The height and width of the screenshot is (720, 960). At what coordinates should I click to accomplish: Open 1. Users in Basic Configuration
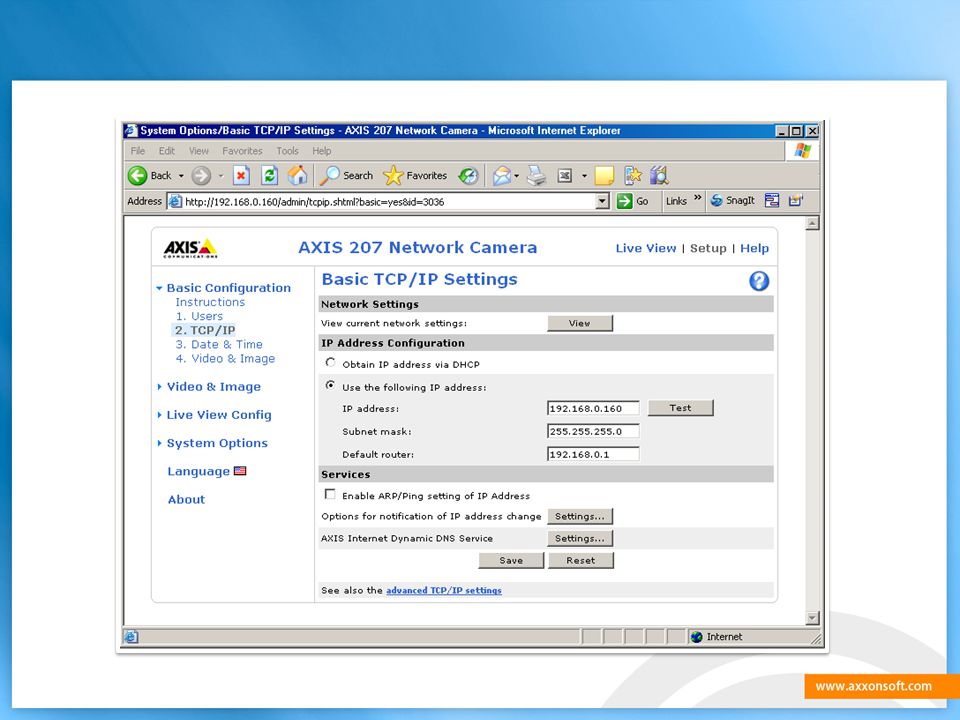(199, 316)
